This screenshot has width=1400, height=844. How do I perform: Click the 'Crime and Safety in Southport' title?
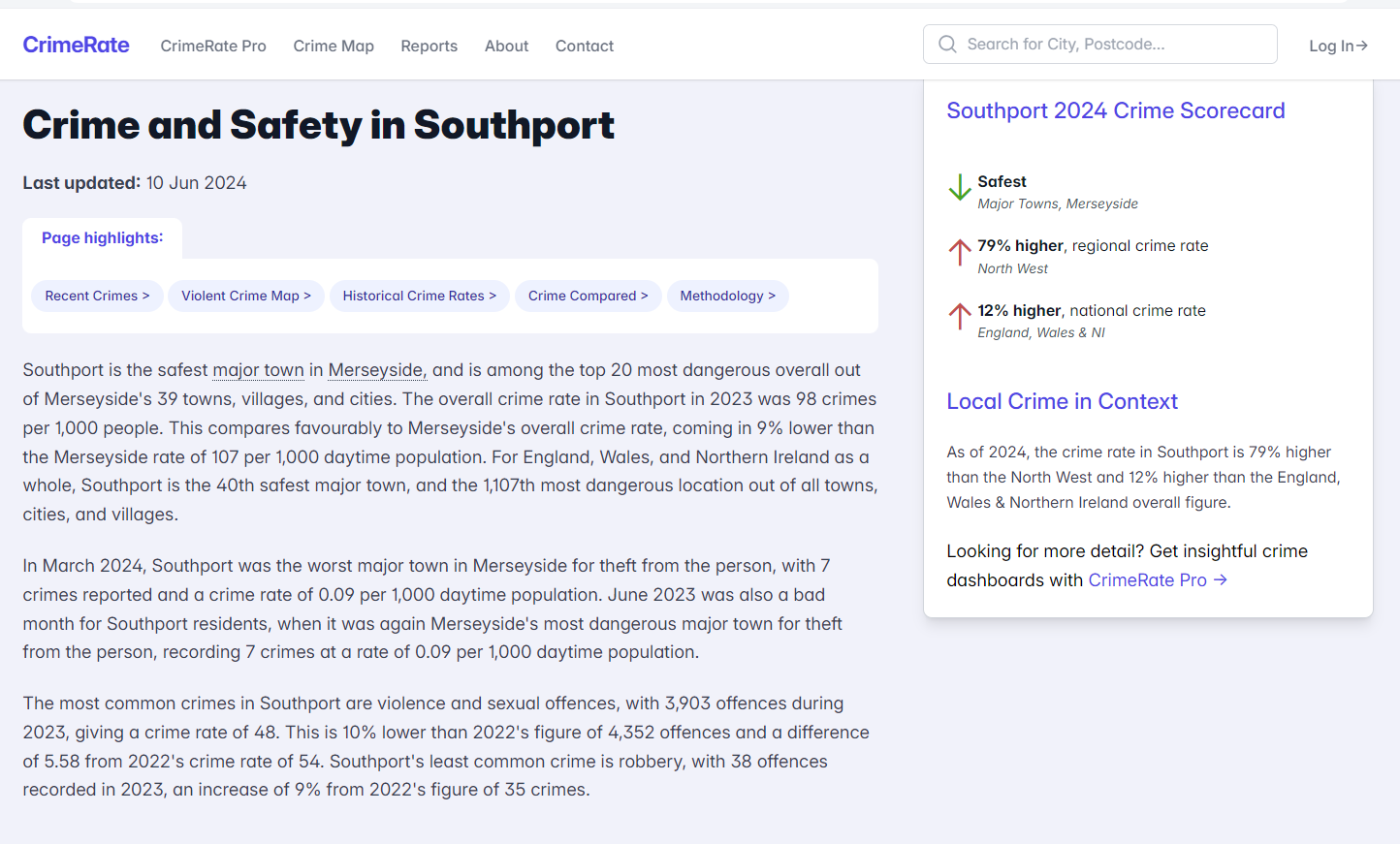pos(319,125)
